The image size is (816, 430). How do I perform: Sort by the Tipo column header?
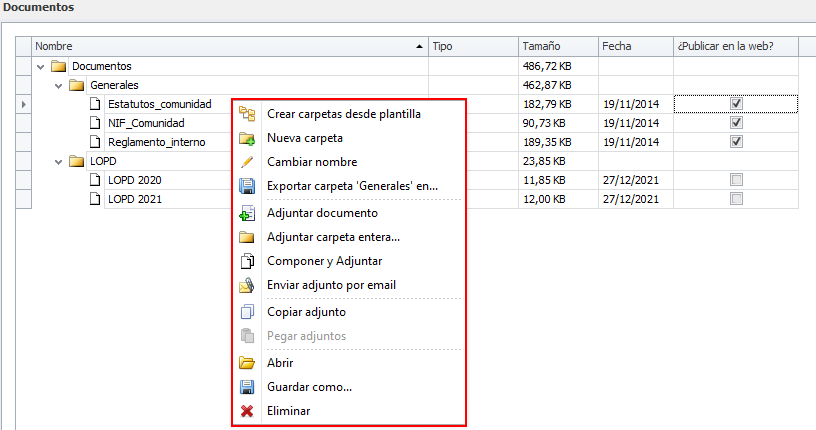473,46
